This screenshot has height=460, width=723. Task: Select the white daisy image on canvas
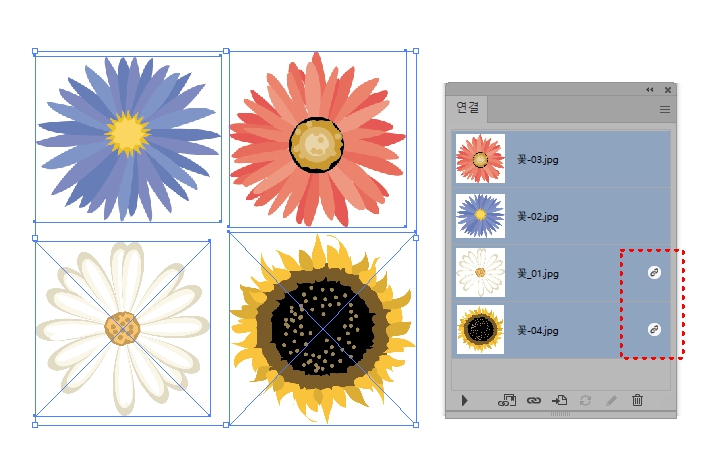click(x=123, y=328)
